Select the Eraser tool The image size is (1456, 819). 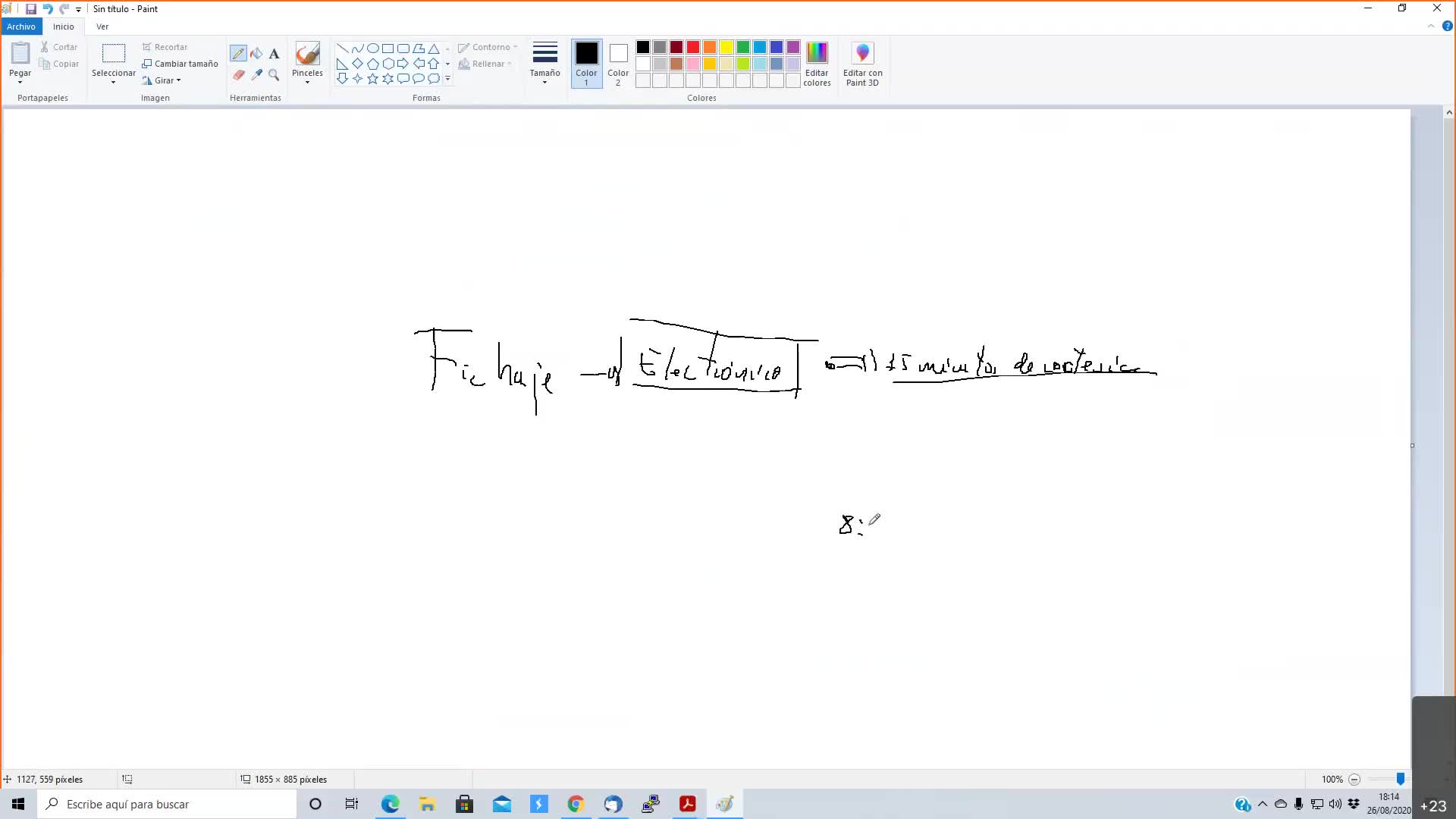click(238, 75)
